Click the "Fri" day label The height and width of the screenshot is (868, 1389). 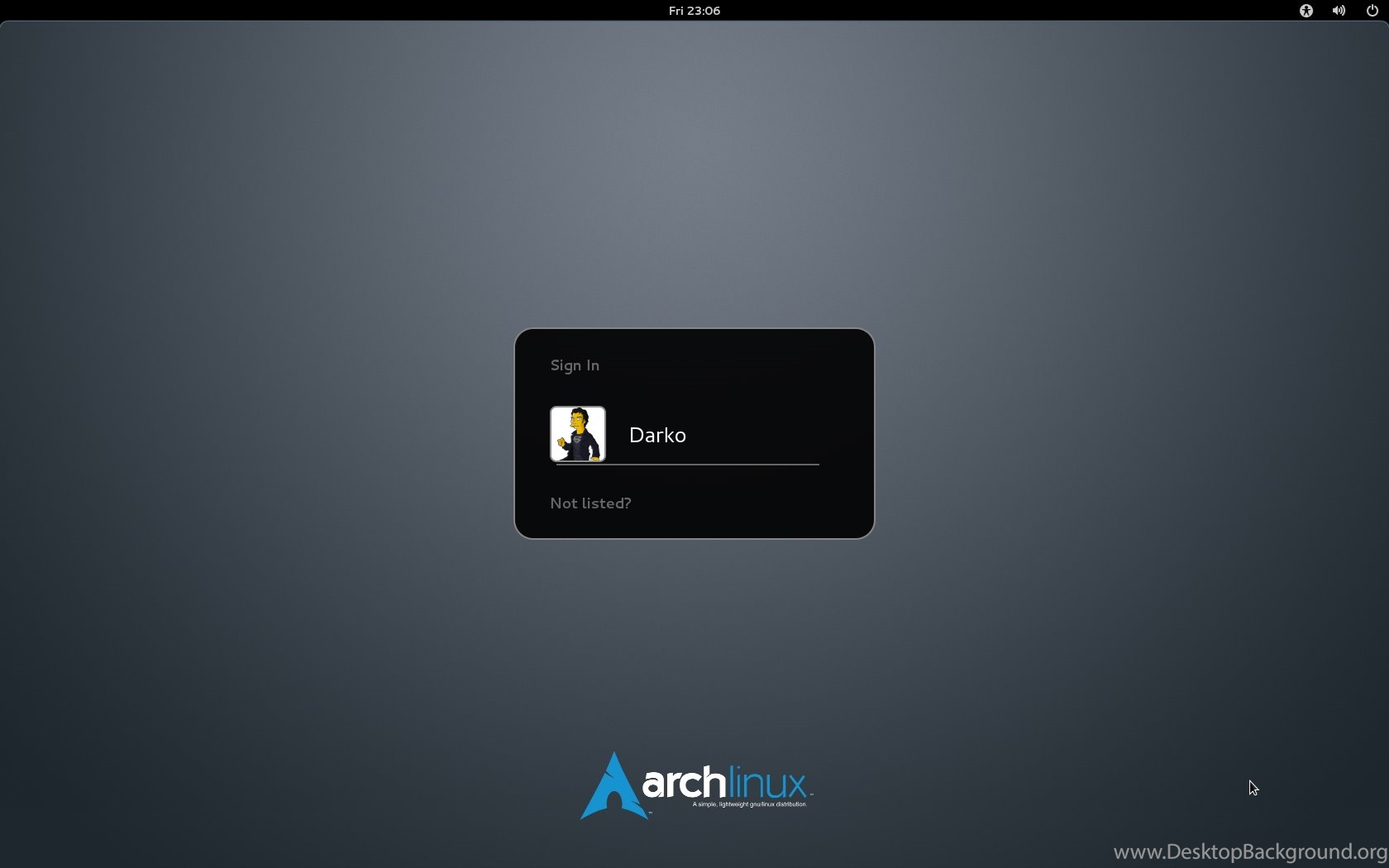[x=675, y=11]
